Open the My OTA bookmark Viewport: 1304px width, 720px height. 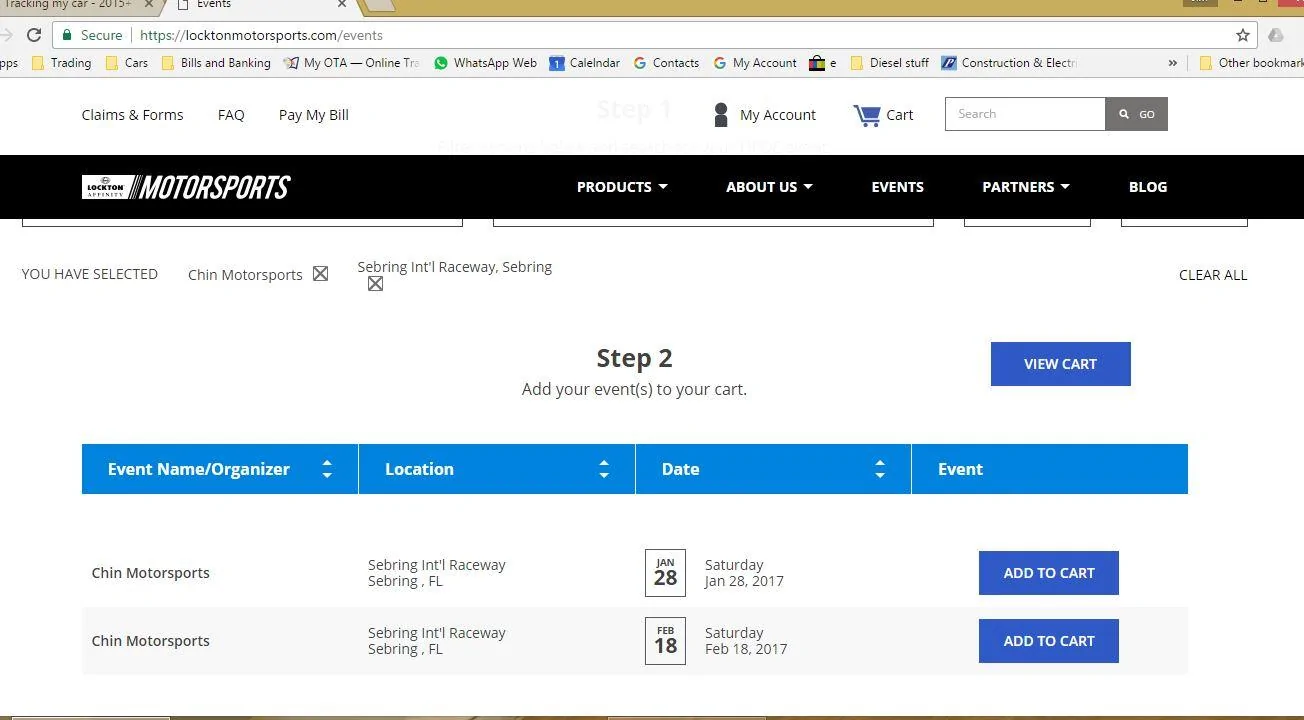tap(352, 63)
